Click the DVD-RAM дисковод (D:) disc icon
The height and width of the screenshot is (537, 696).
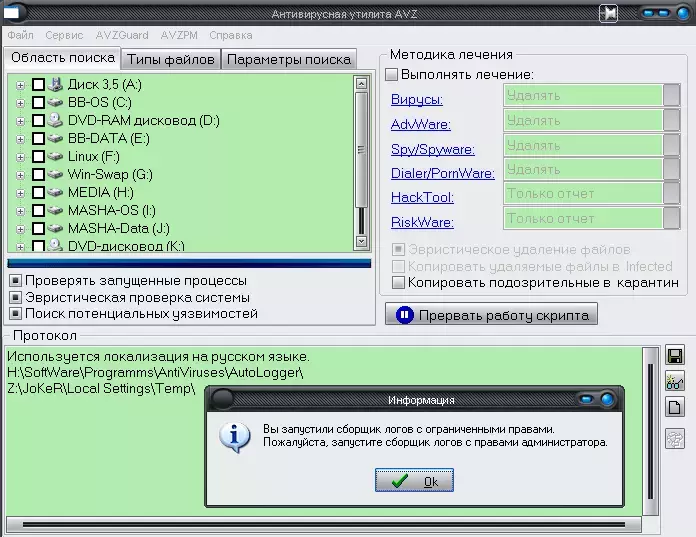tap(55, 120)
